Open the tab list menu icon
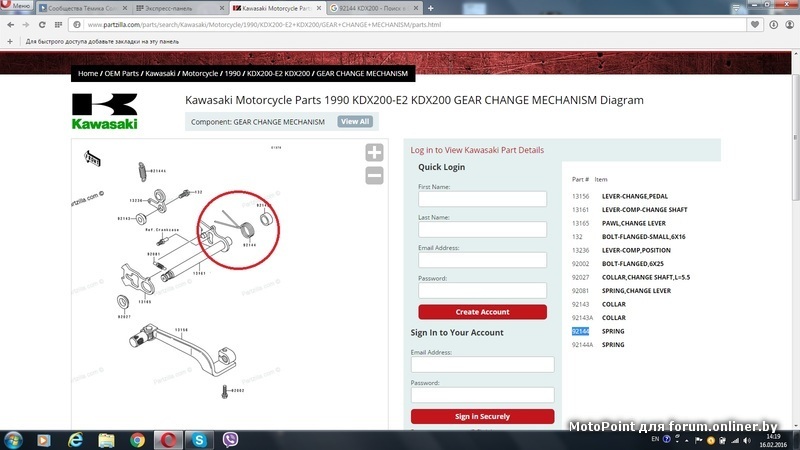 tap(736, 8)
